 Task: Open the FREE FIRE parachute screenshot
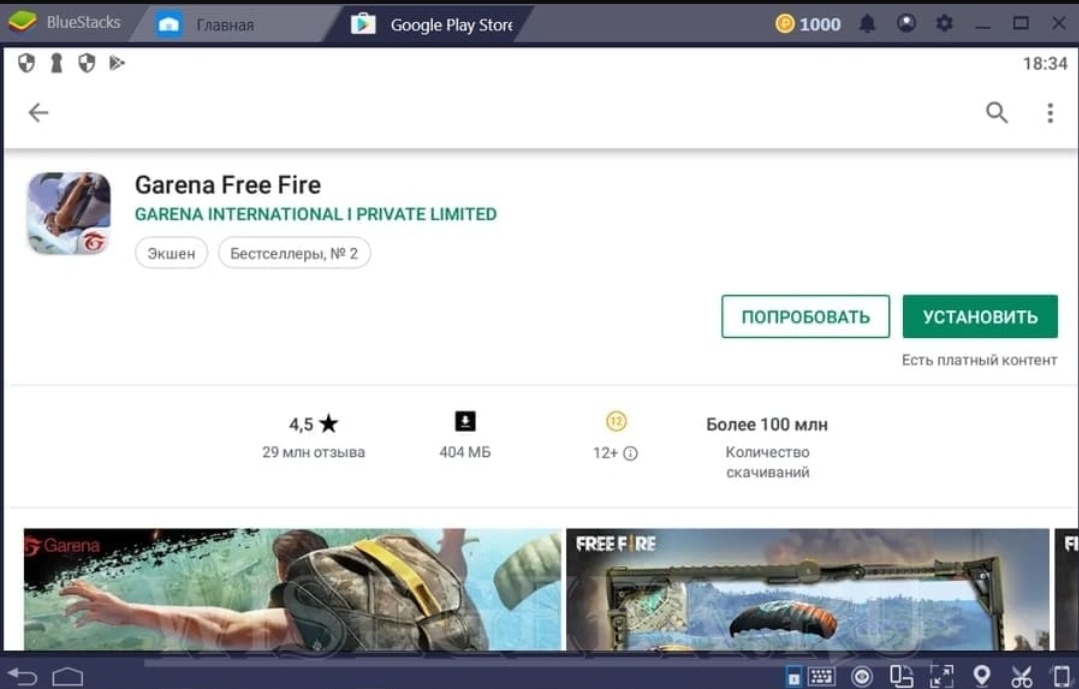click(808, 589)
